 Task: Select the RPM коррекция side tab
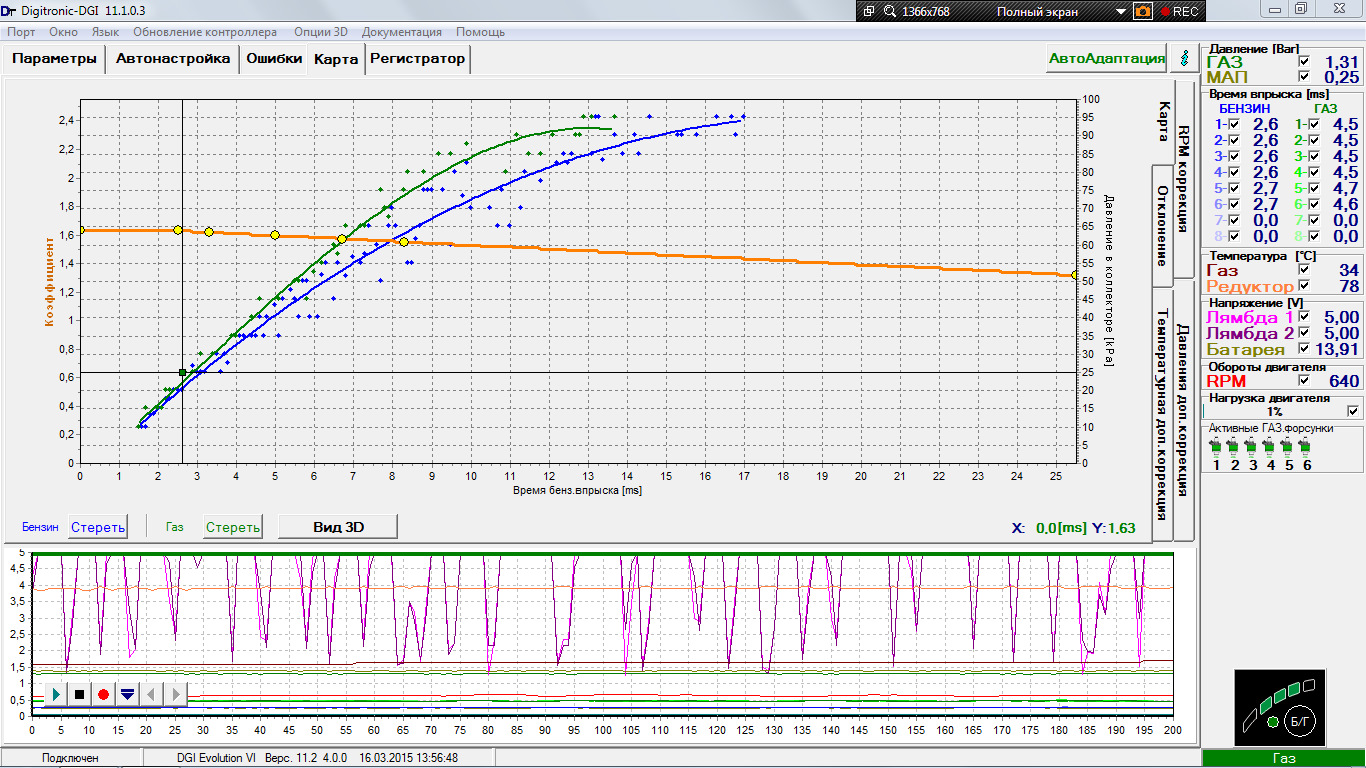1184,178
